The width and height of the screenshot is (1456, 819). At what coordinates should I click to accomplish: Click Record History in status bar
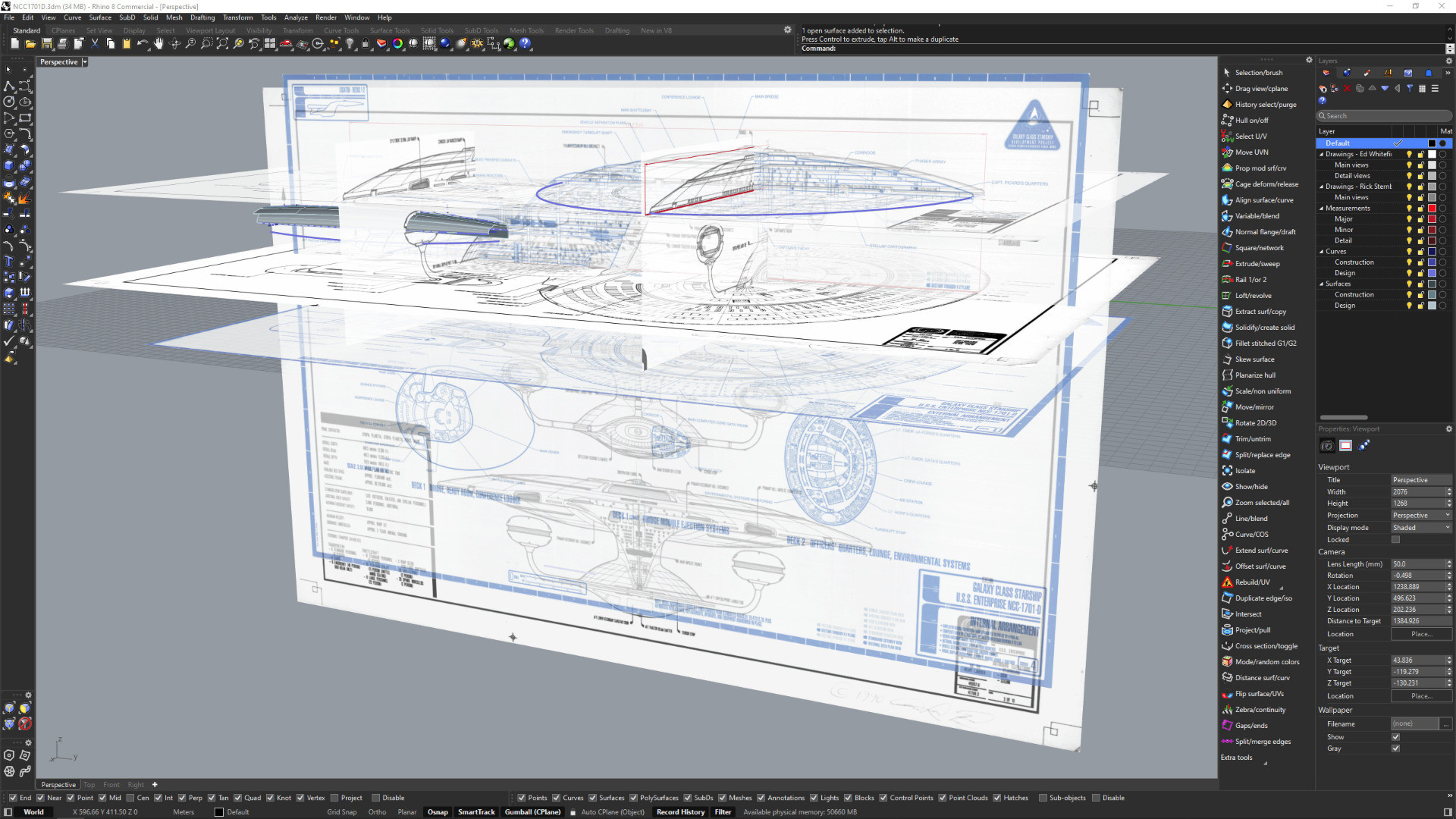click(681, 812)
